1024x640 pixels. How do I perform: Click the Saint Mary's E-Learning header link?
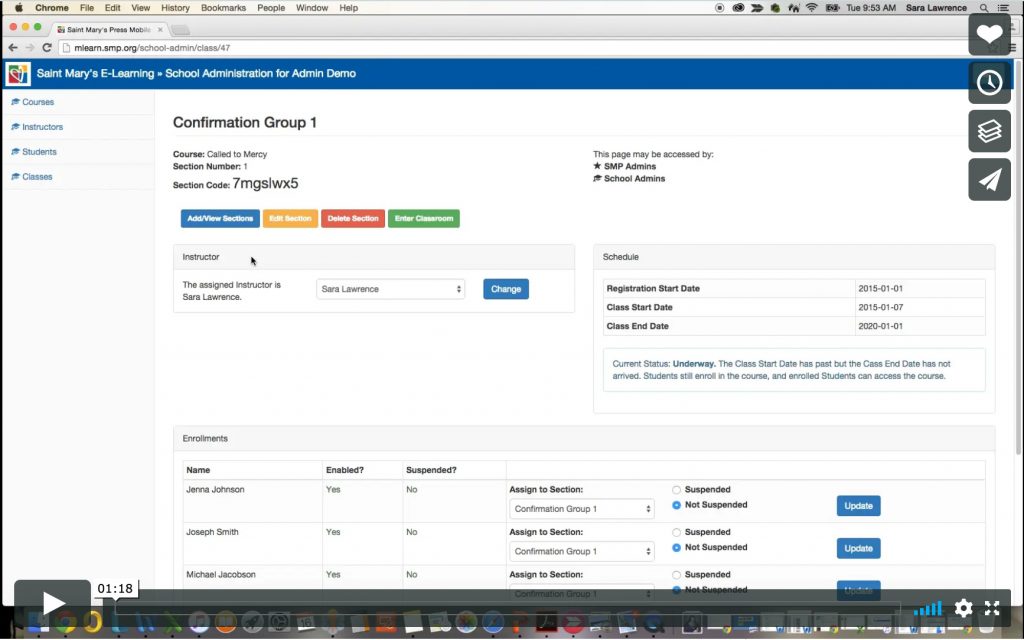(x=95, y=73)
